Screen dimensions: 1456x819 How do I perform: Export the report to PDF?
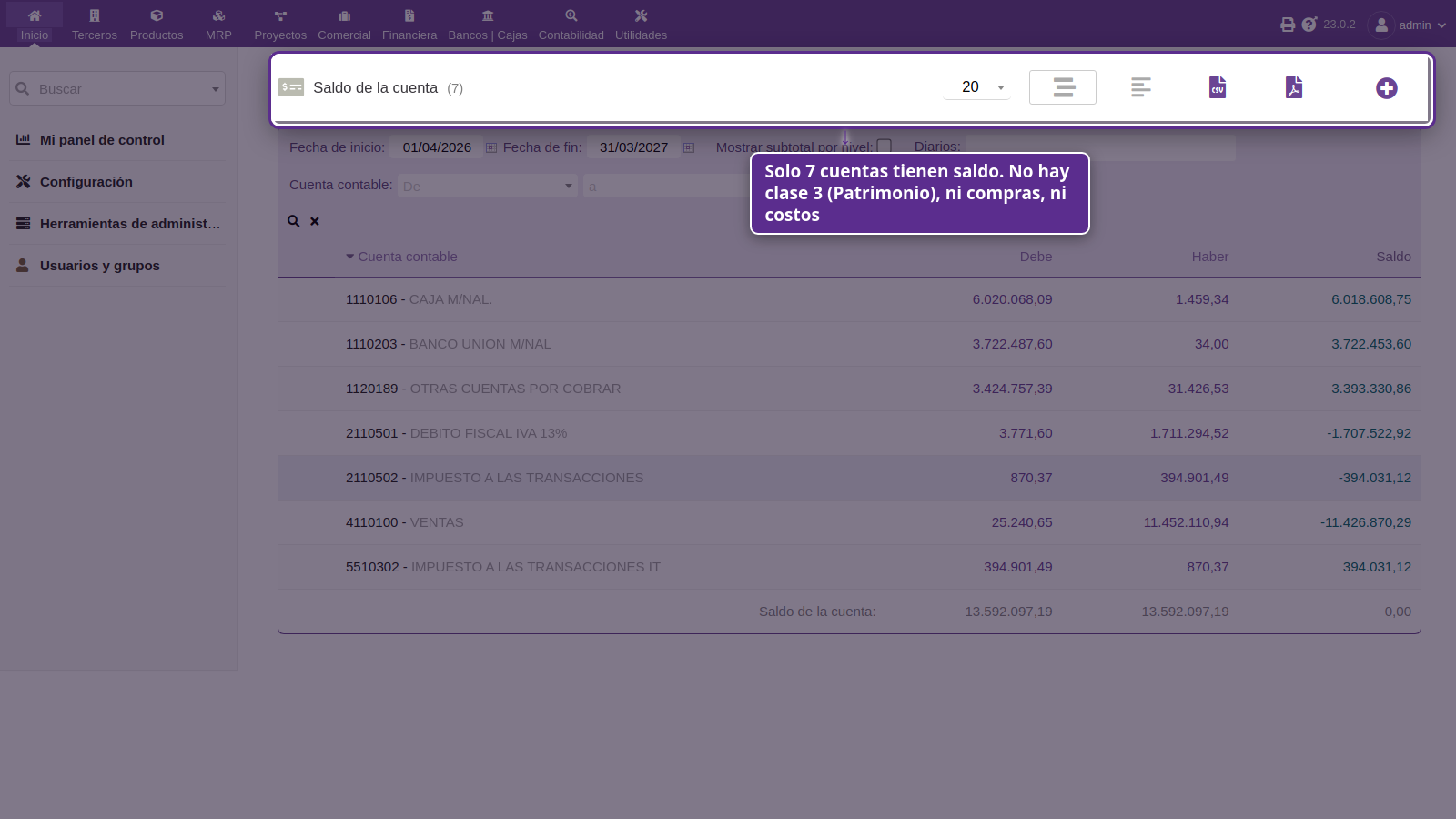(x=1294, y=87)
